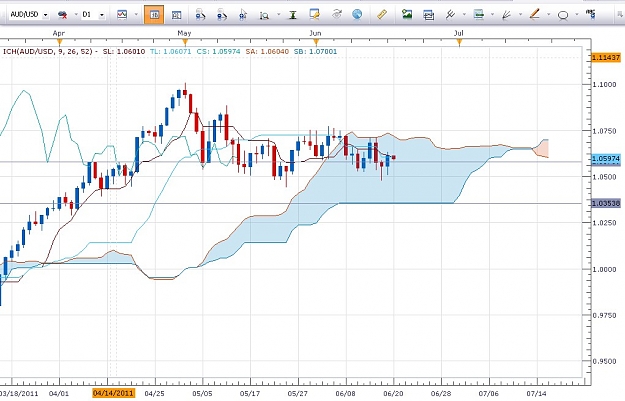This screenshot has height=401, width=625.
Task: Click the remove-symbol icon with red X
Action: click(x=63, y=15)
